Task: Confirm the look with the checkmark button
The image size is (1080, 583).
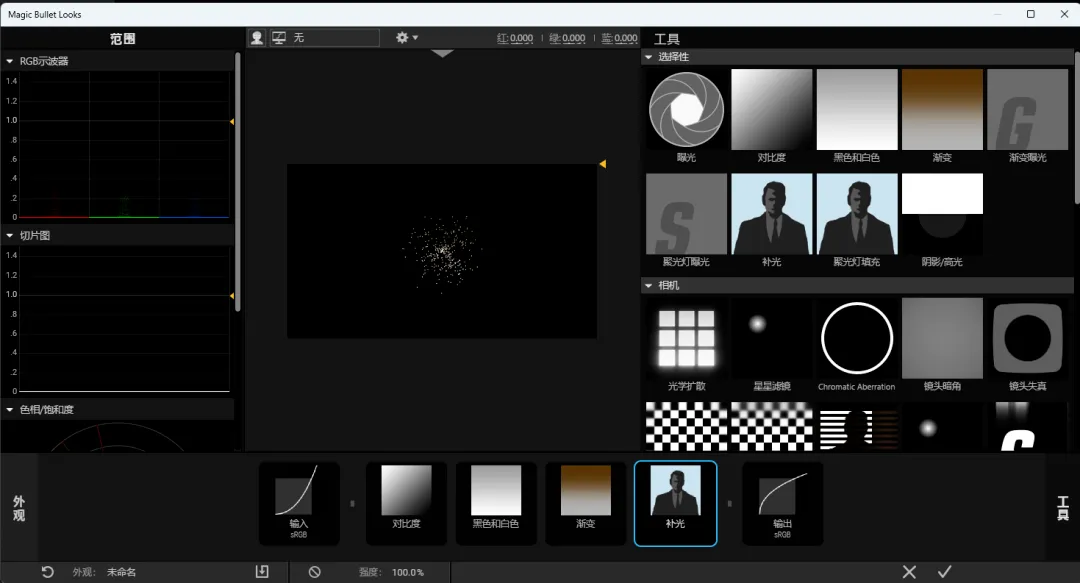Action: click(x=944, y=572)
